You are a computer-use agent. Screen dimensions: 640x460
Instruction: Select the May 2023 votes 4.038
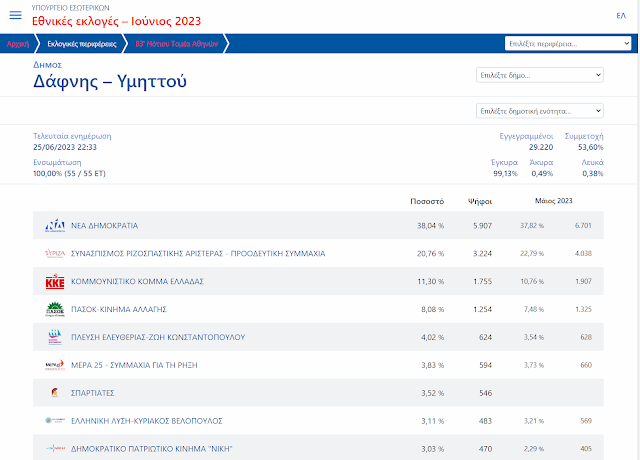tap(583, 253)
